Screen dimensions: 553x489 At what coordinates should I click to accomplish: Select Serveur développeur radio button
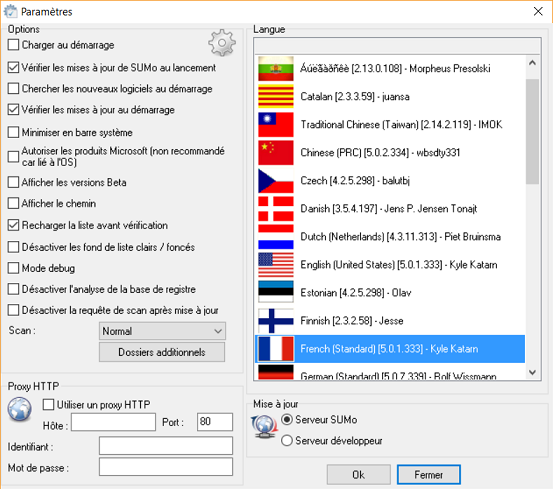coord(287,441)
